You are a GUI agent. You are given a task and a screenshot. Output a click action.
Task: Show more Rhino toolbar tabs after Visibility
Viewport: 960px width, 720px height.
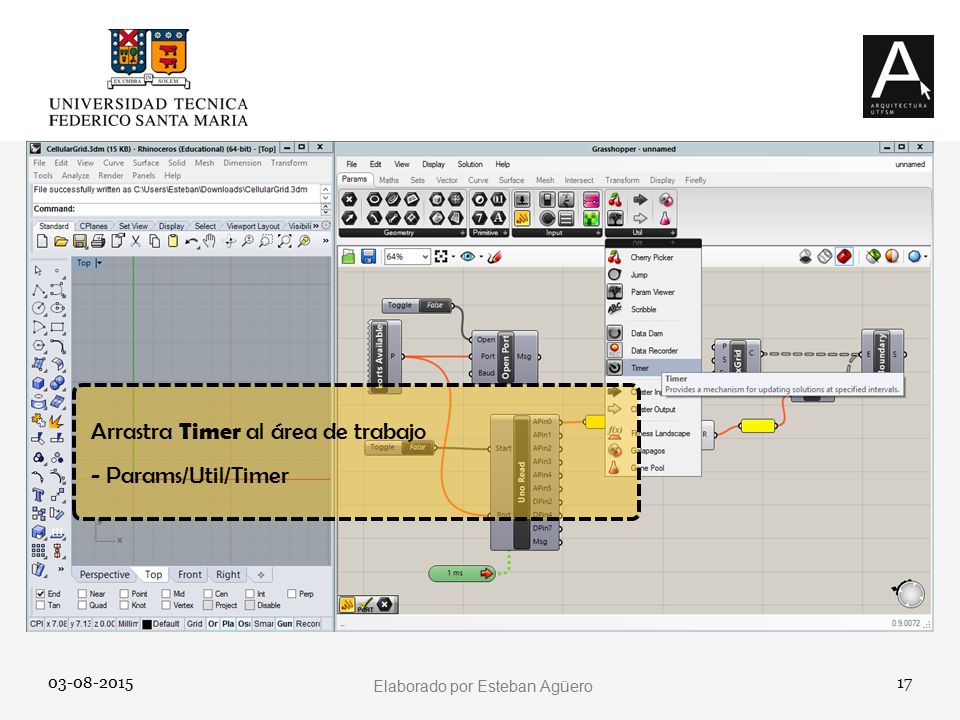[x=316, y=226]
